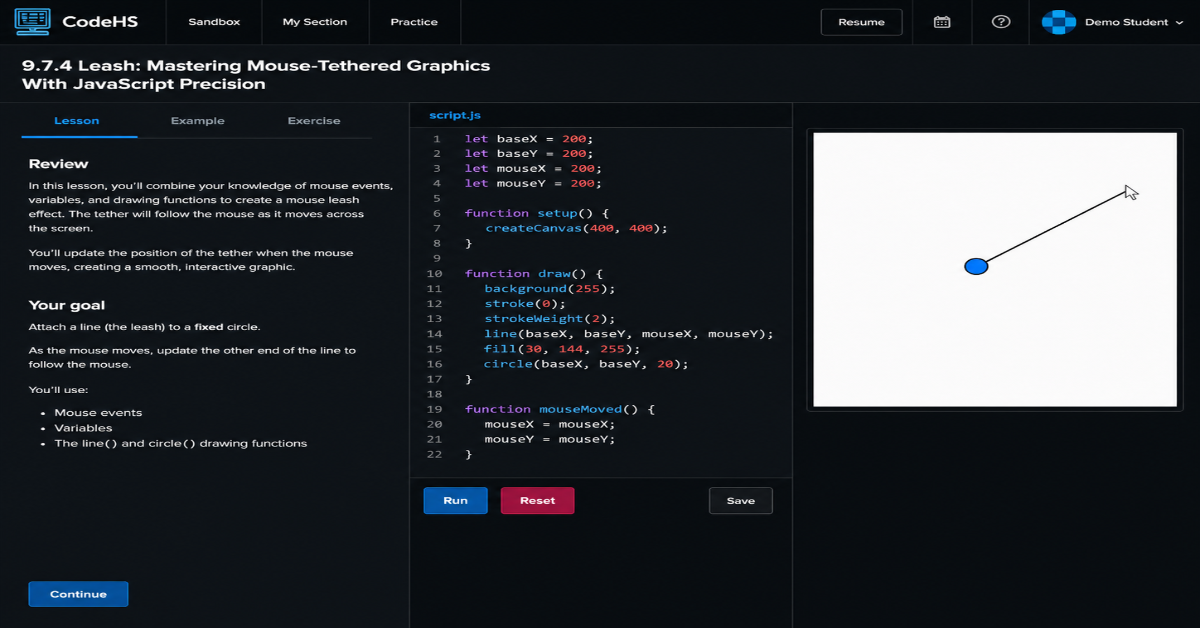The width and height of the screenshot is (1200, 628).
Task: Click the 'Review' heading
Action: 58,163
